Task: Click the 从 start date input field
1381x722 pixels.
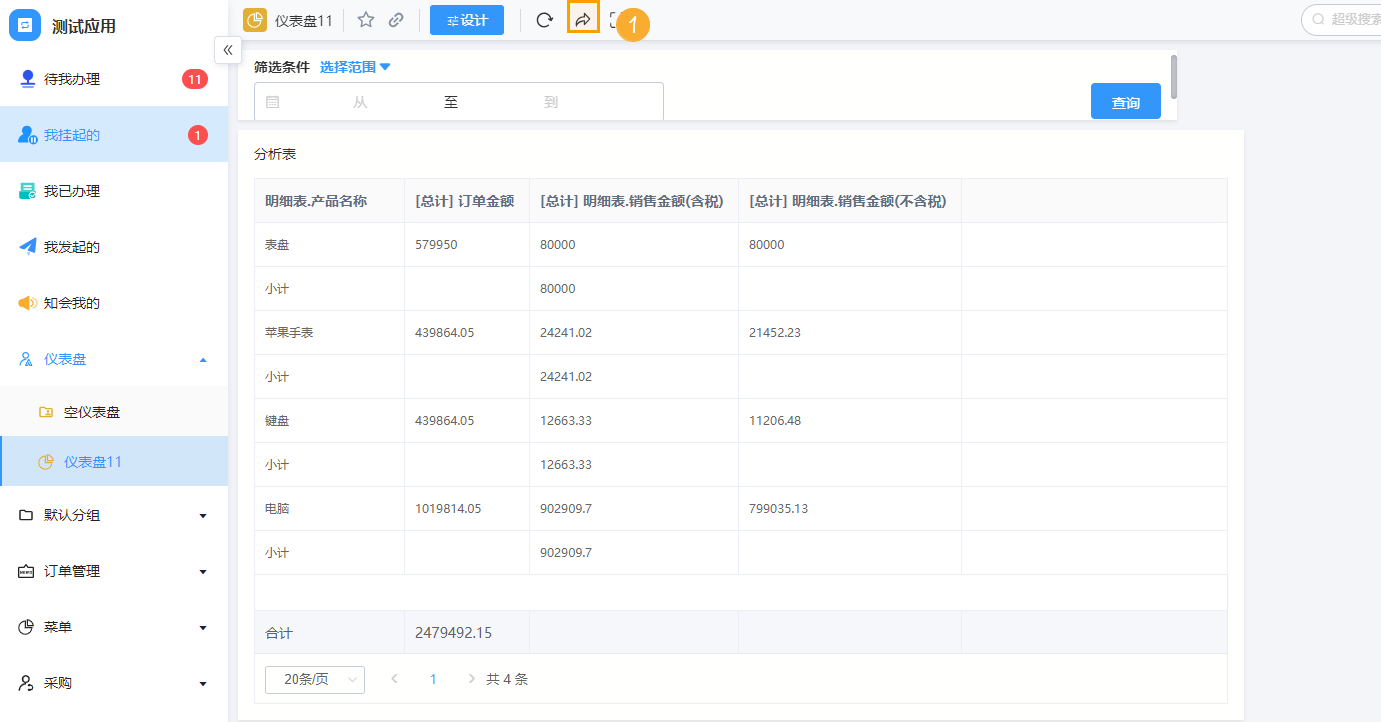Action: point(360,102)
